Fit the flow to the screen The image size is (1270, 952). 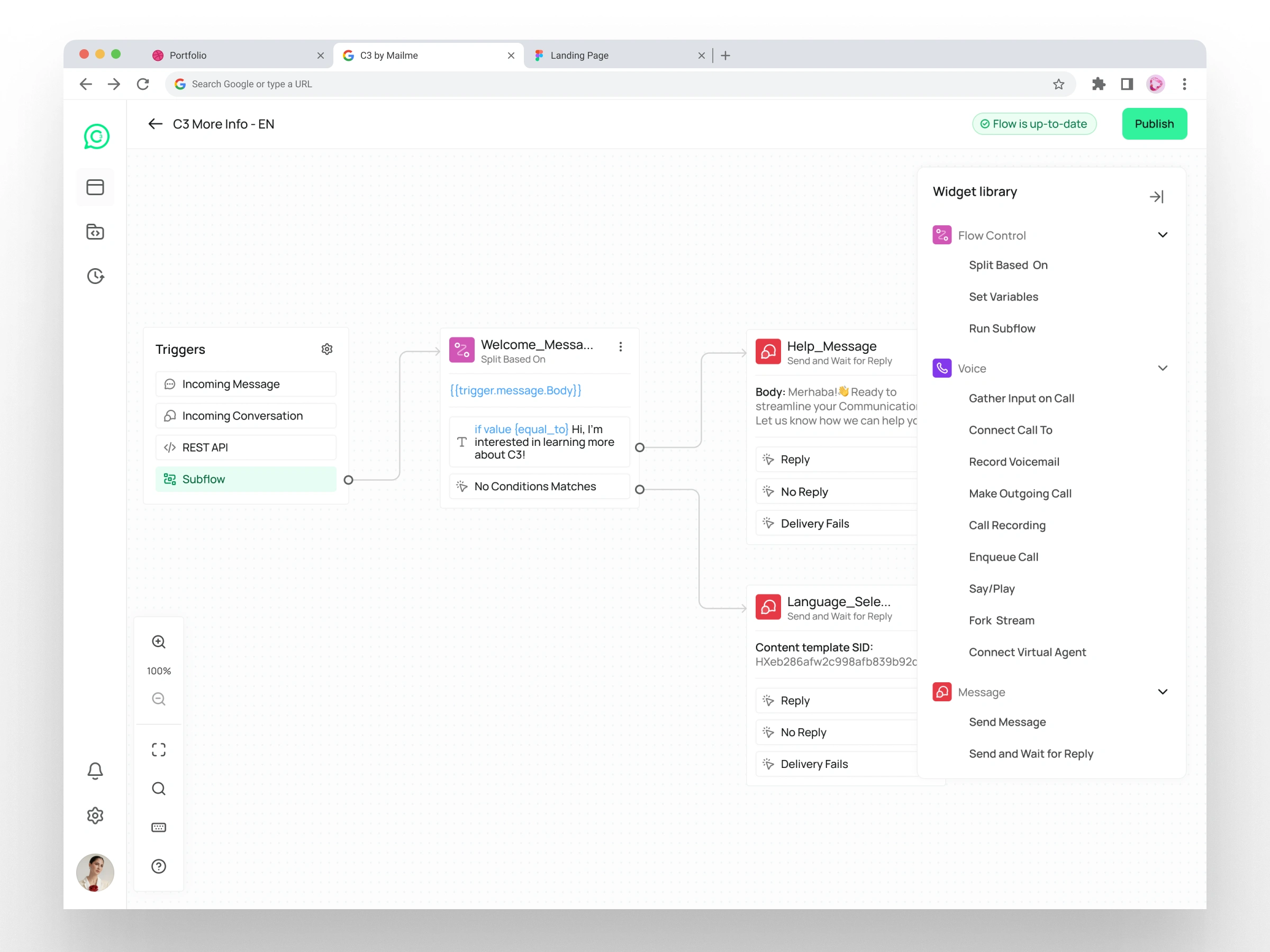(158, 749)
